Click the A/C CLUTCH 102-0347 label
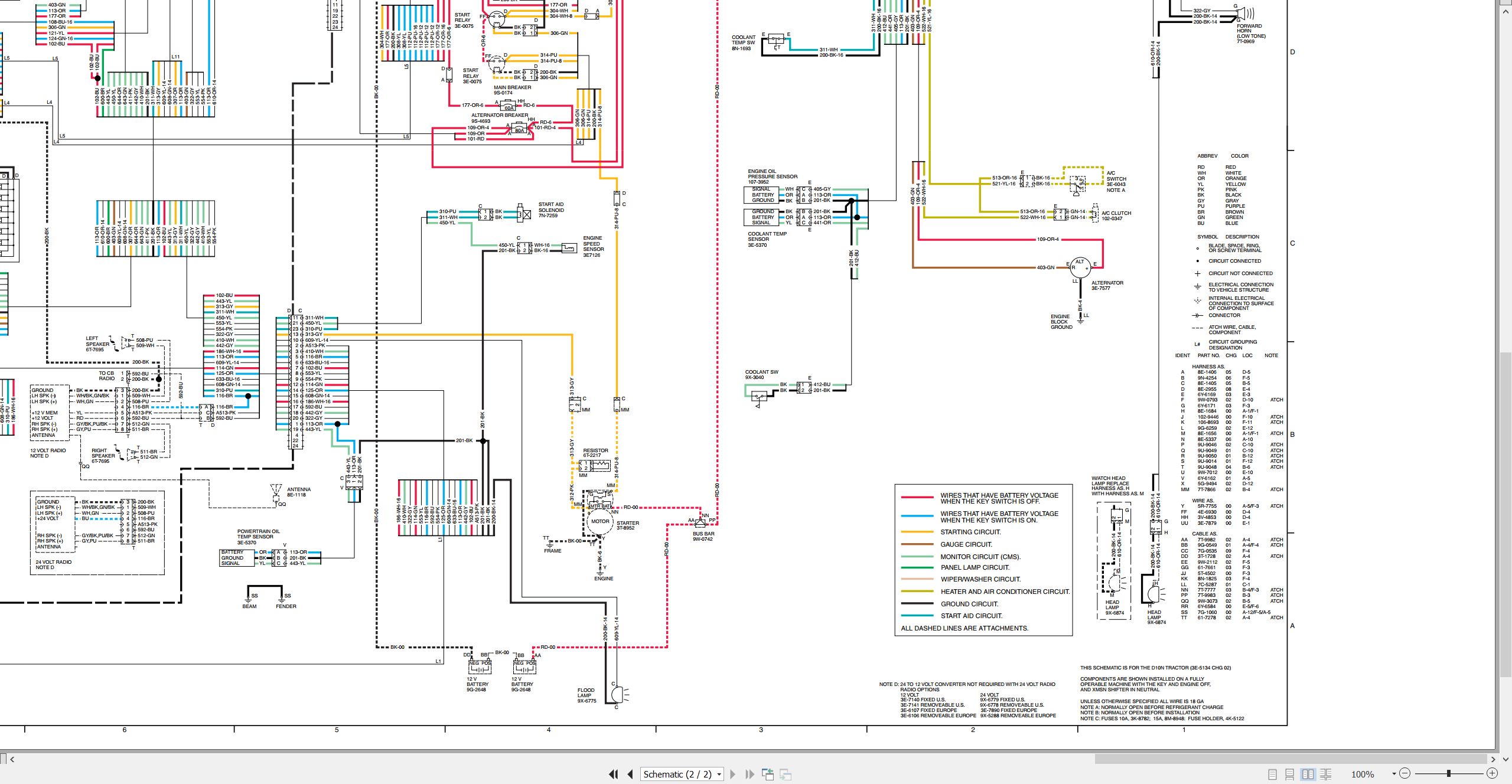 pos(1116,216)
